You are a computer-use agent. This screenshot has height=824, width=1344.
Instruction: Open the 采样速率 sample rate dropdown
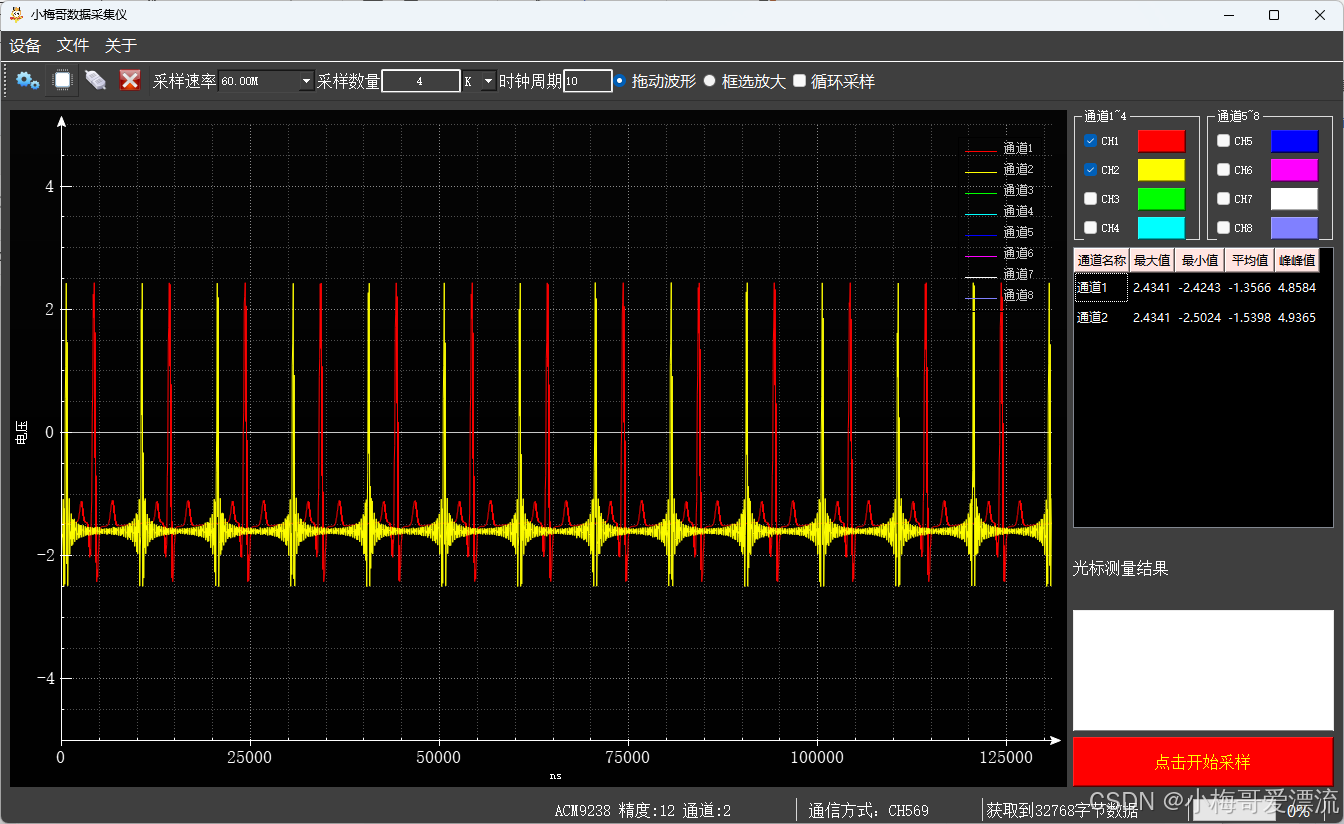[306, 80]
